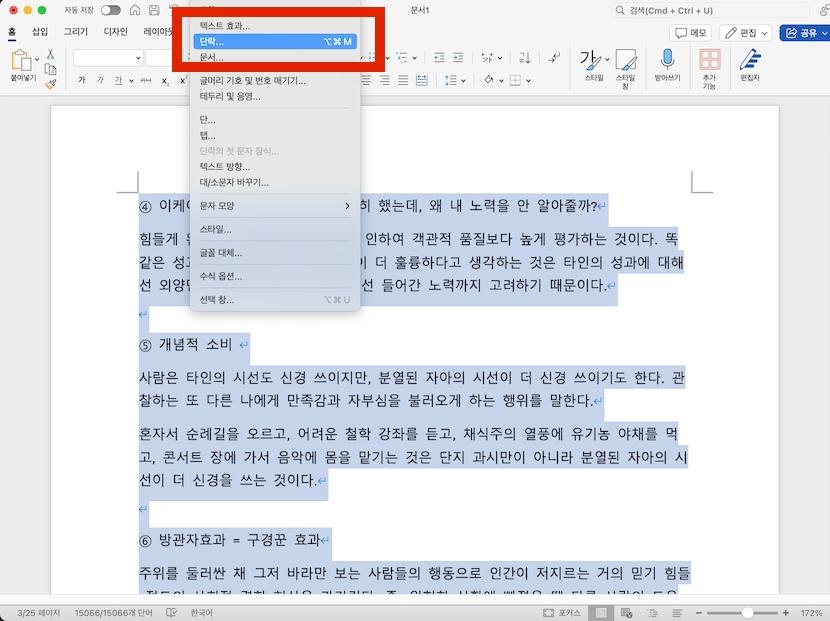Choose 대/소문자 바꾸기... menu item
Viewport: 830px width, 621px height.
(275, 183)
